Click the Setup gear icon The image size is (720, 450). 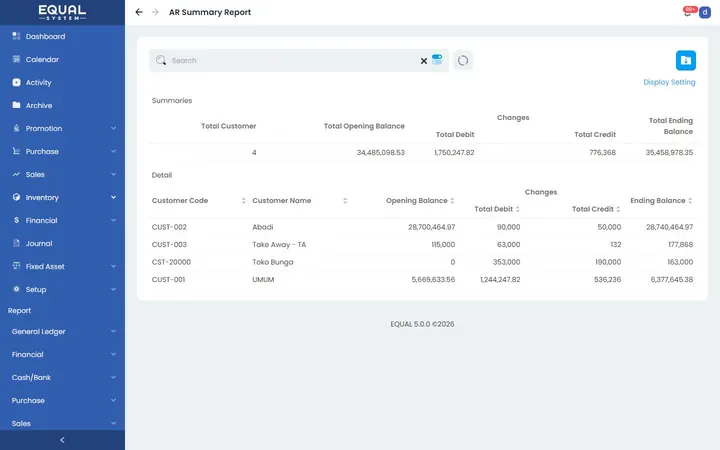(x=17, y=289)
